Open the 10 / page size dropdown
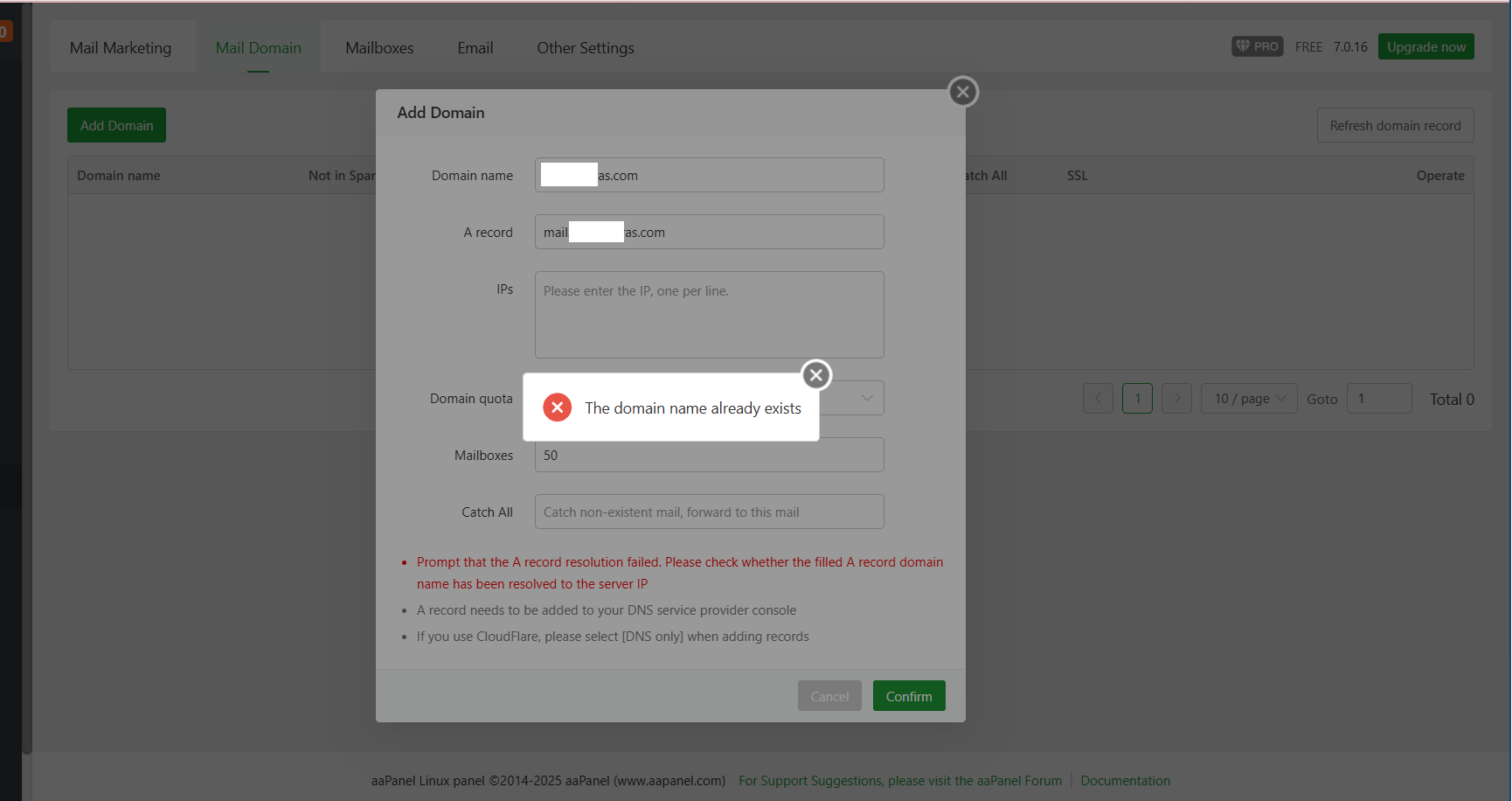This screenshot has height=801, width=1512. click(1249, 399)
